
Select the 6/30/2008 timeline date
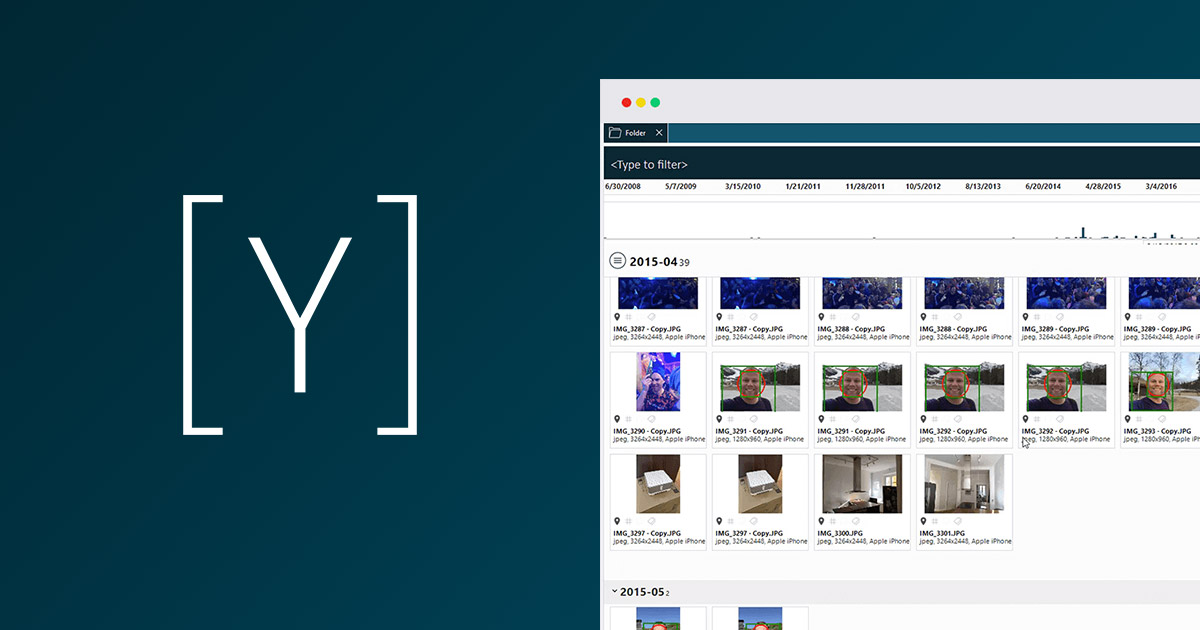click(623, 187)
